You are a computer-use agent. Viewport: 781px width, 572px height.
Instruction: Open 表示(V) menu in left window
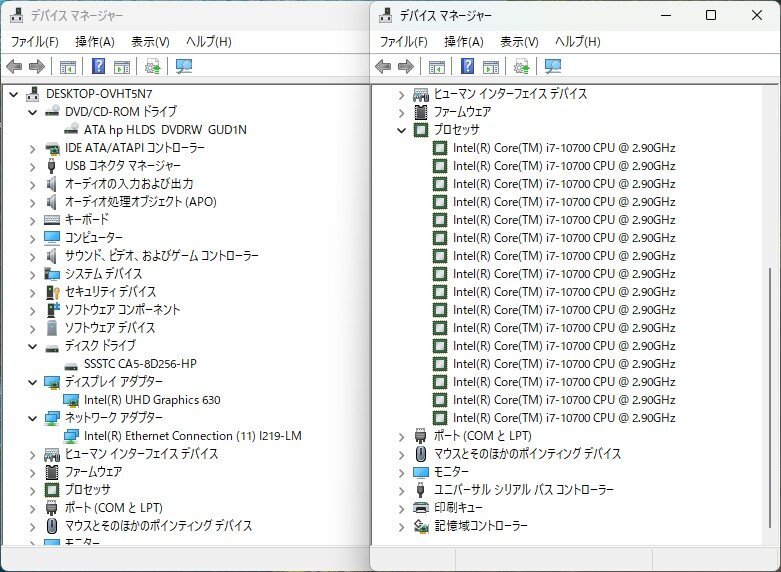pyautogui.click(x=150, y=42)
